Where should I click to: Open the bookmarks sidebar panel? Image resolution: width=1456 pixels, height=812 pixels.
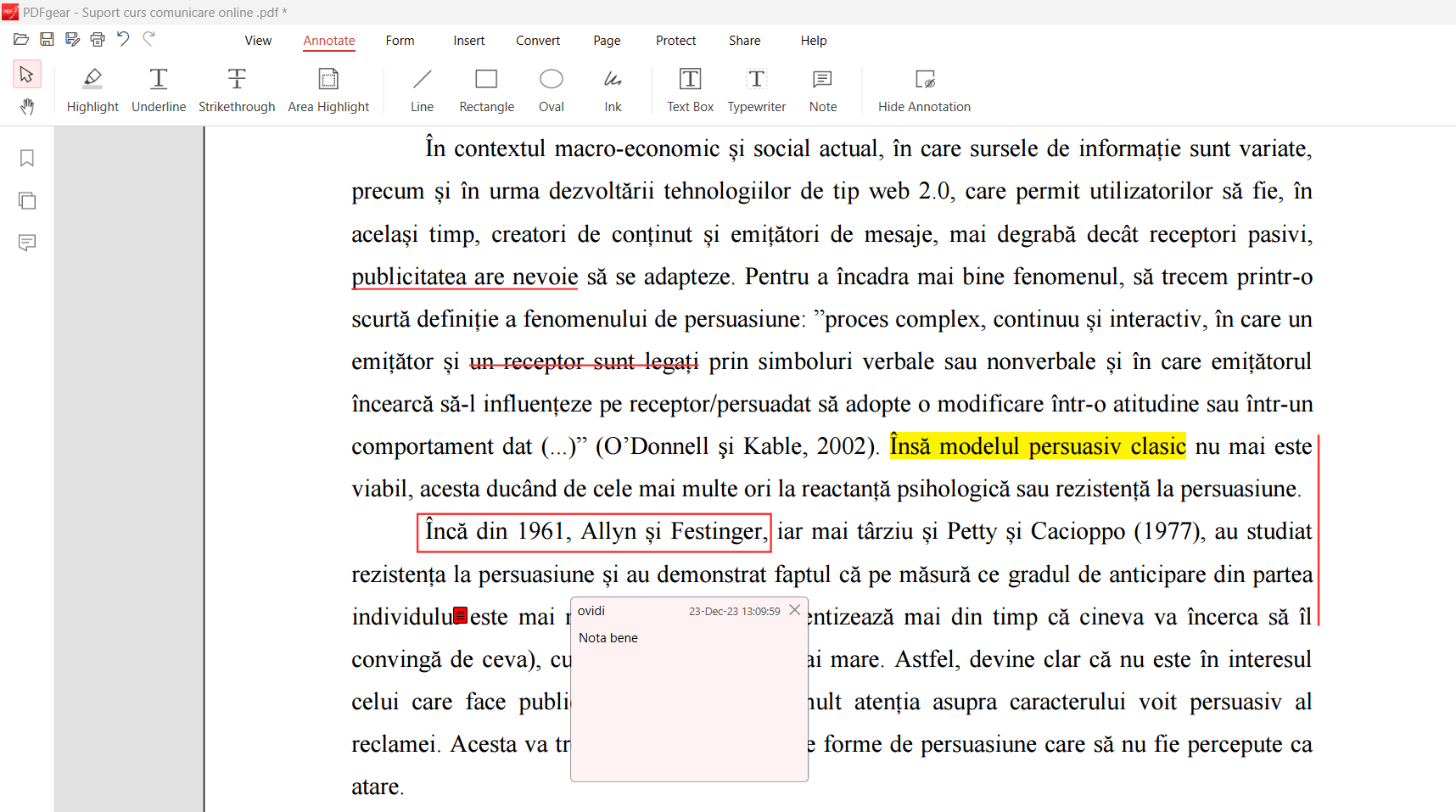click(x=26, y=158)
